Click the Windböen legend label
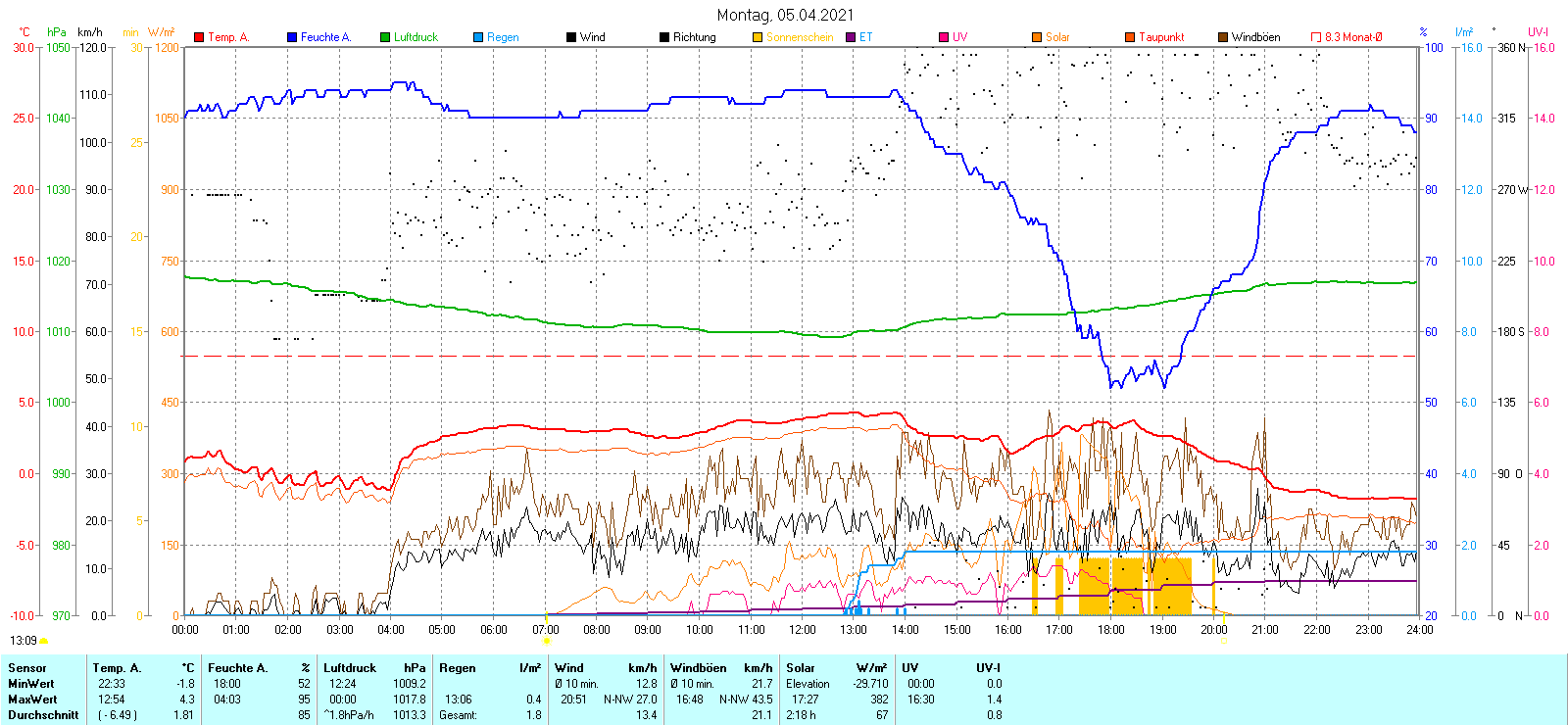The width and height of the screenshot is (1568, 725). pyautogui.click(x=1256, y=37)
